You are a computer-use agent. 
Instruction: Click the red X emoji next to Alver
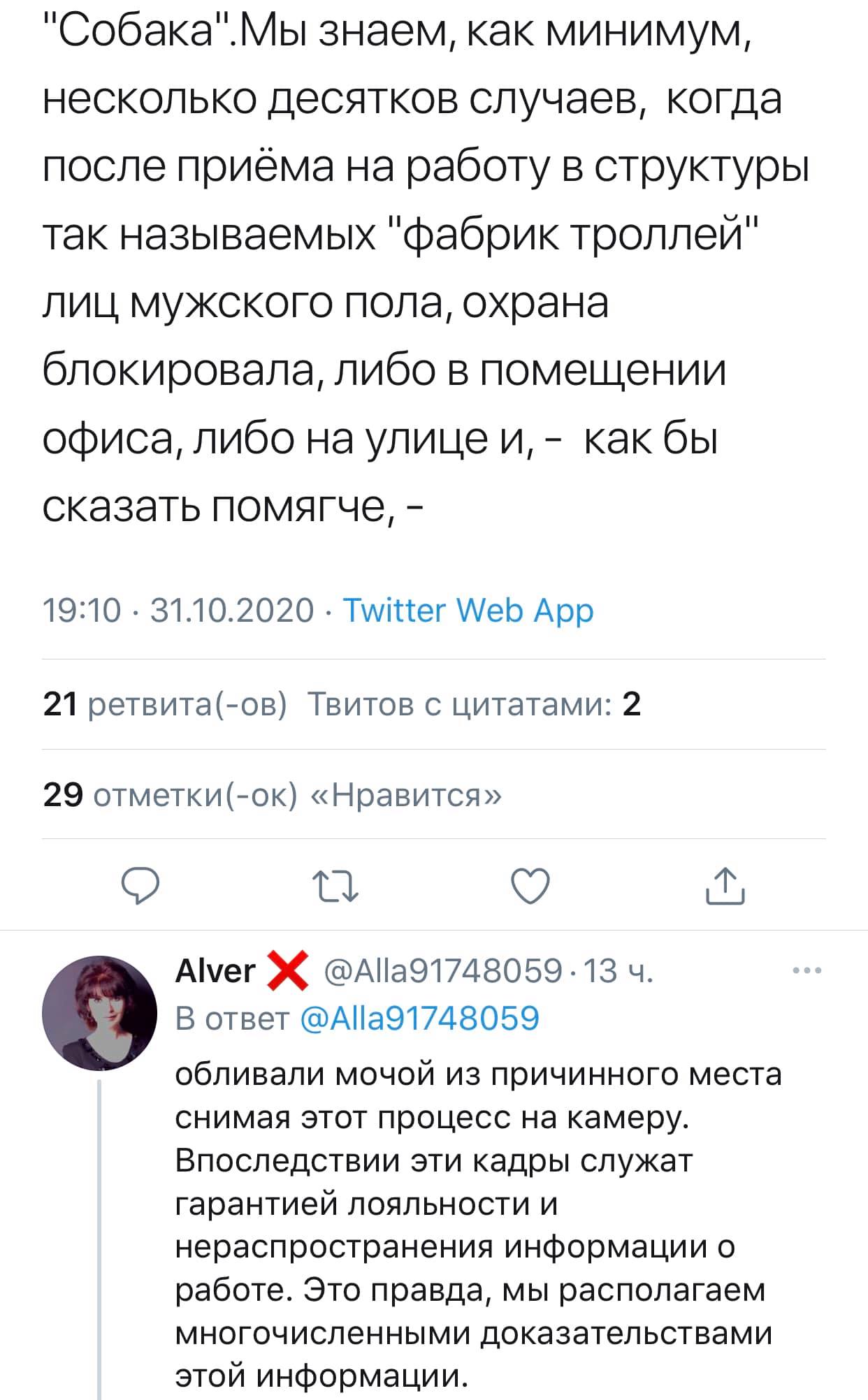pyautogui.click(x=288, y=971)
